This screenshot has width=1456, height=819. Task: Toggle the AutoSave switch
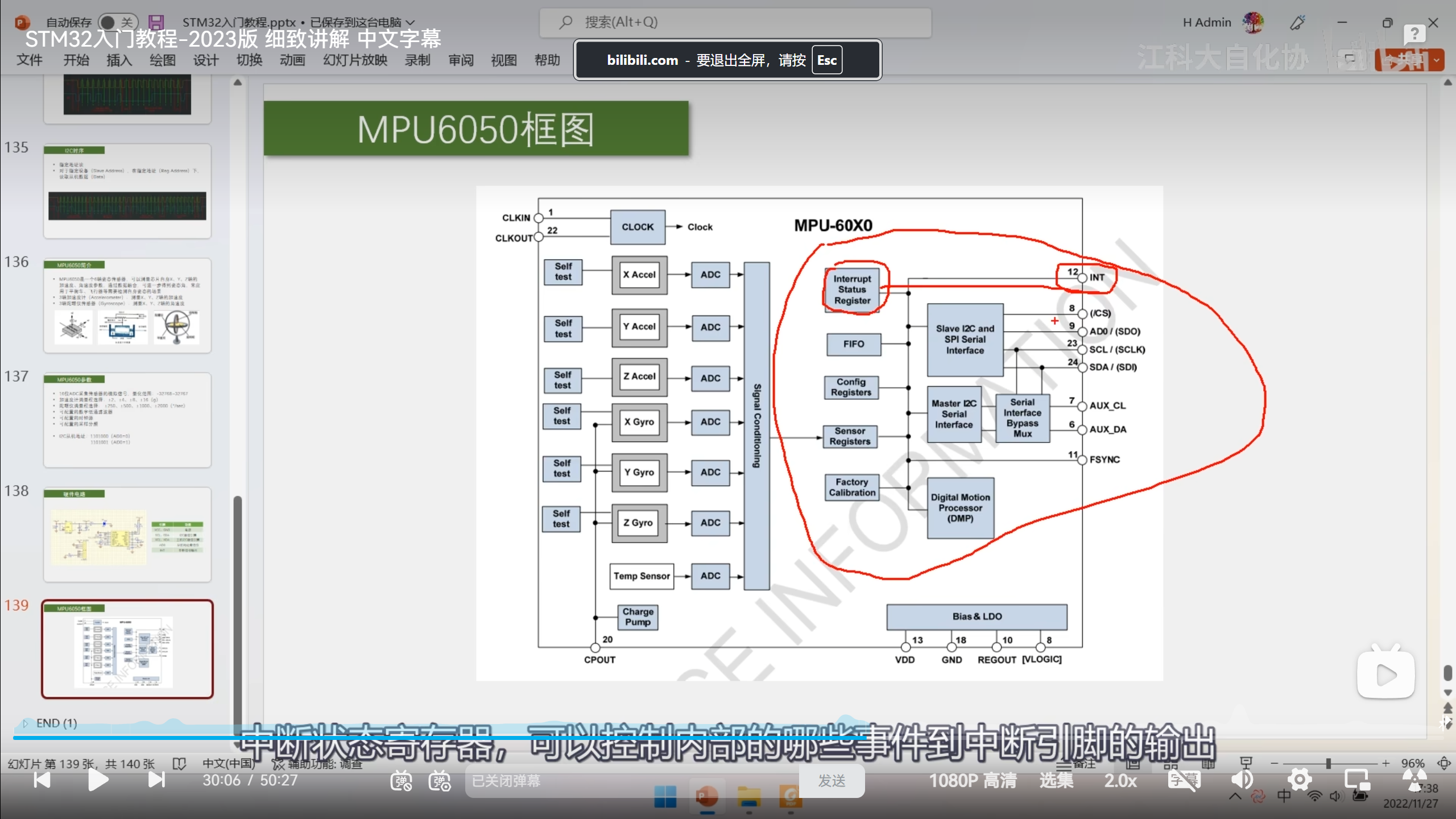[118, 22]
